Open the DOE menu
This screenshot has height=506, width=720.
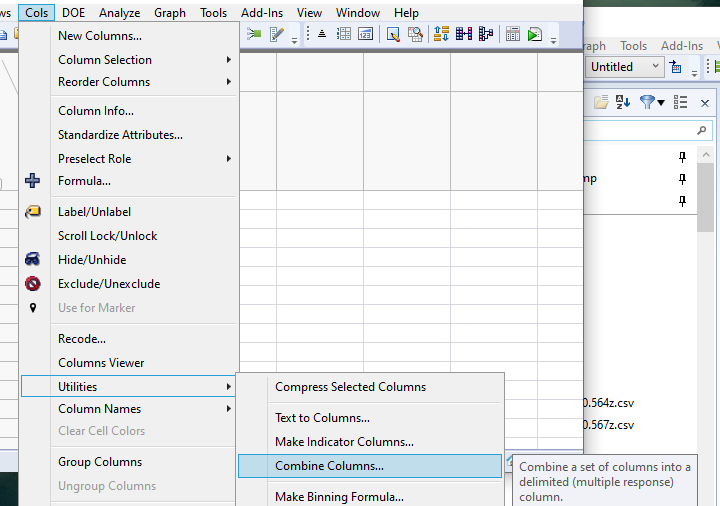tap(73, 13)
